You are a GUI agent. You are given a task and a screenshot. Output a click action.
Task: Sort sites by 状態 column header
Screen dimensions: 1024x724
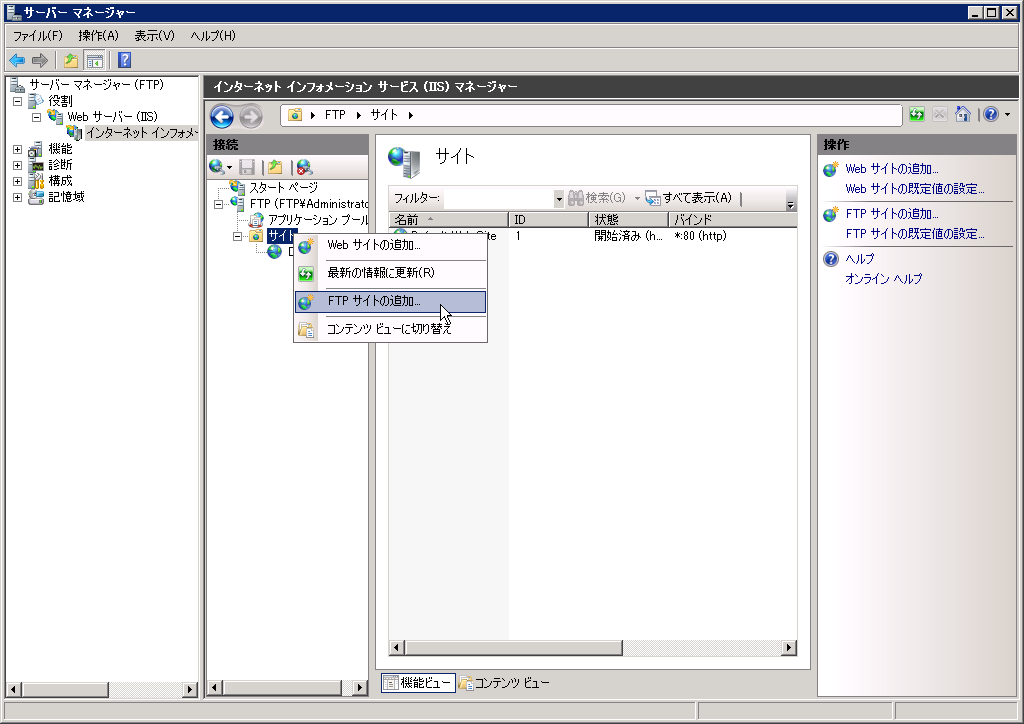point(628,220)
